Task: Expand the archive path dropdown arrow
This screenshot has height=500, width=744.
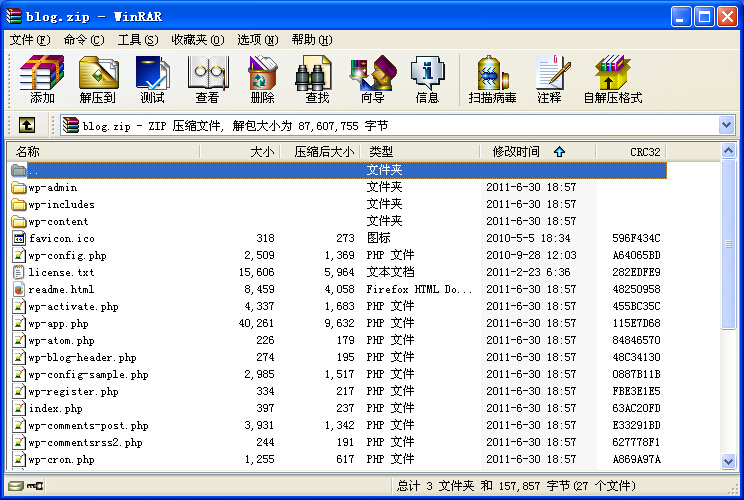Action: (x=726, y=126)
